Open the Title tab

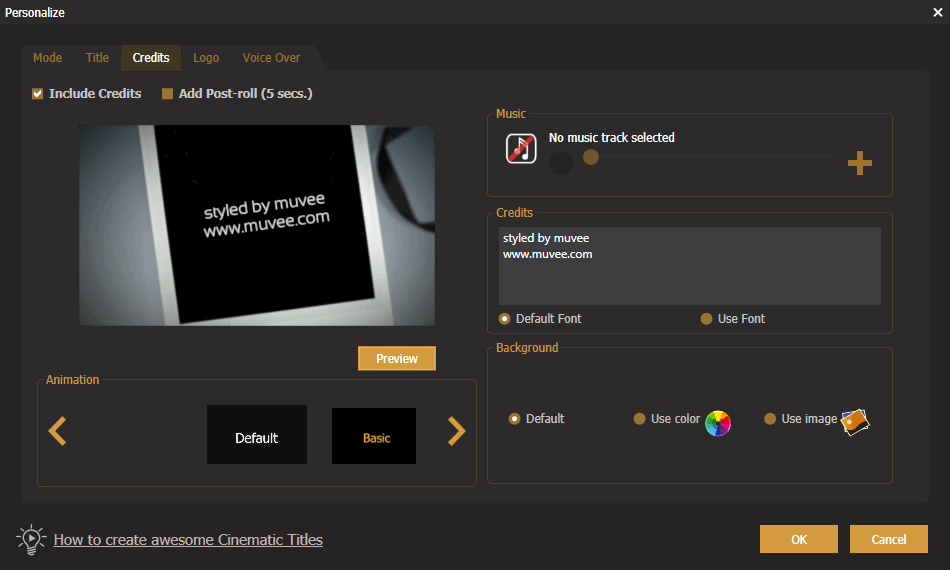(97, 58)
